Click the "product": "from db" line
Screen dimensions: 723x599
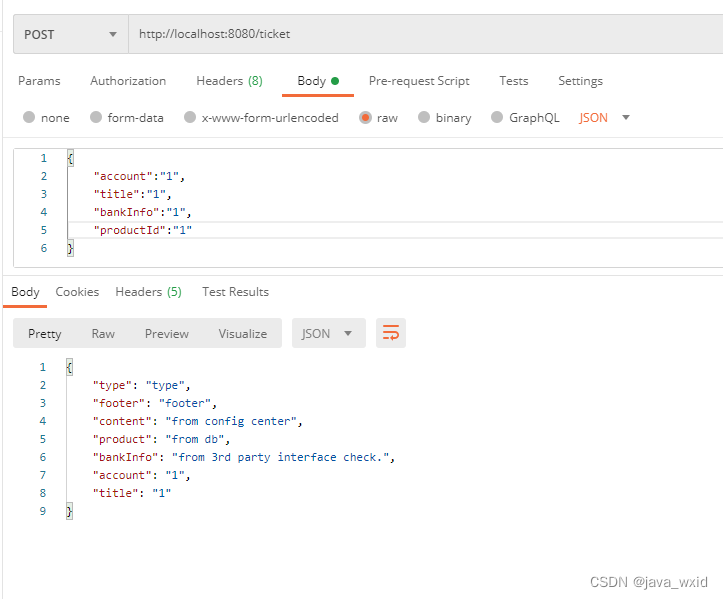pos(161,439)
